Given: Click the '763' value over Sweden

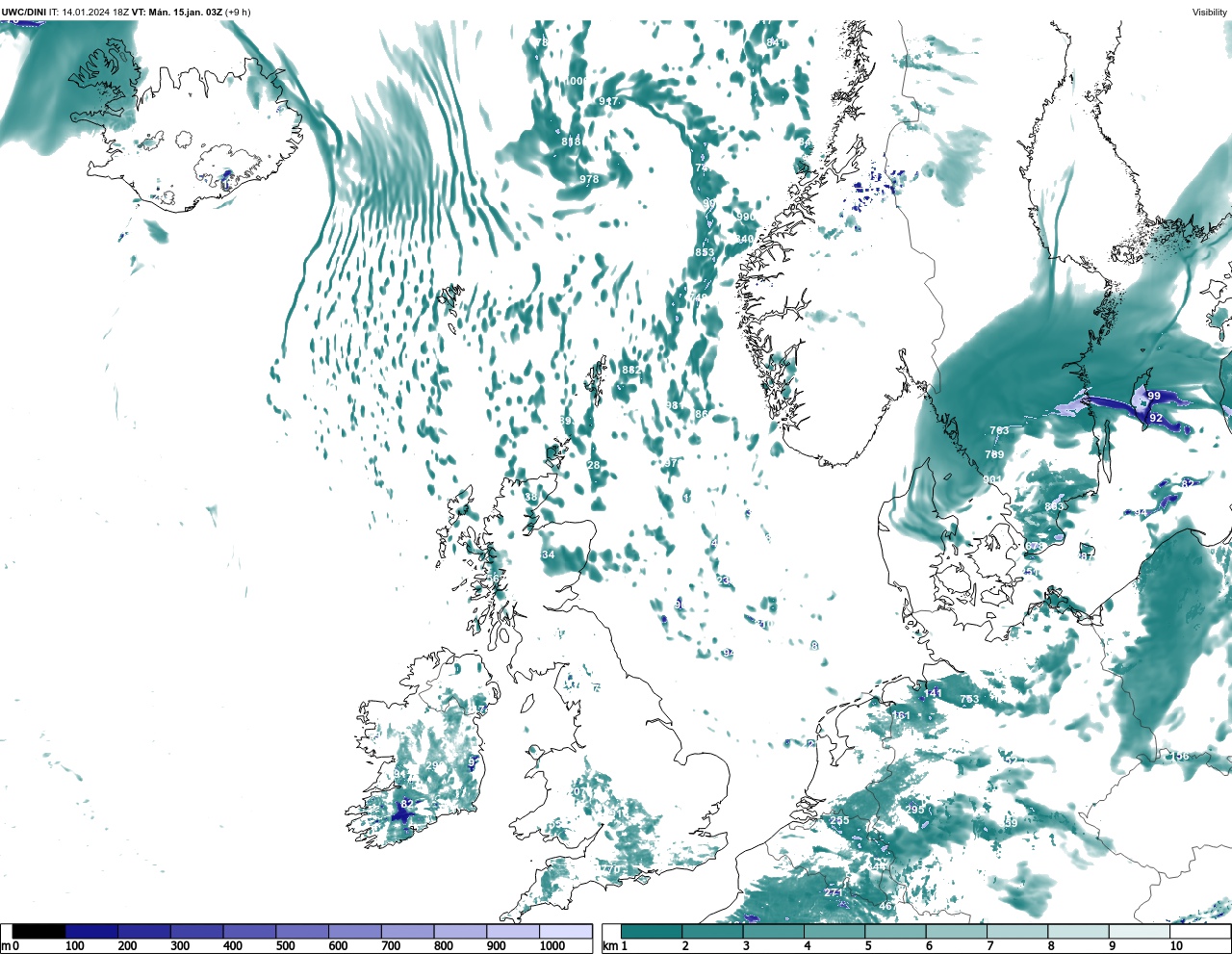Looking at the screenshot, I should 999,430.
